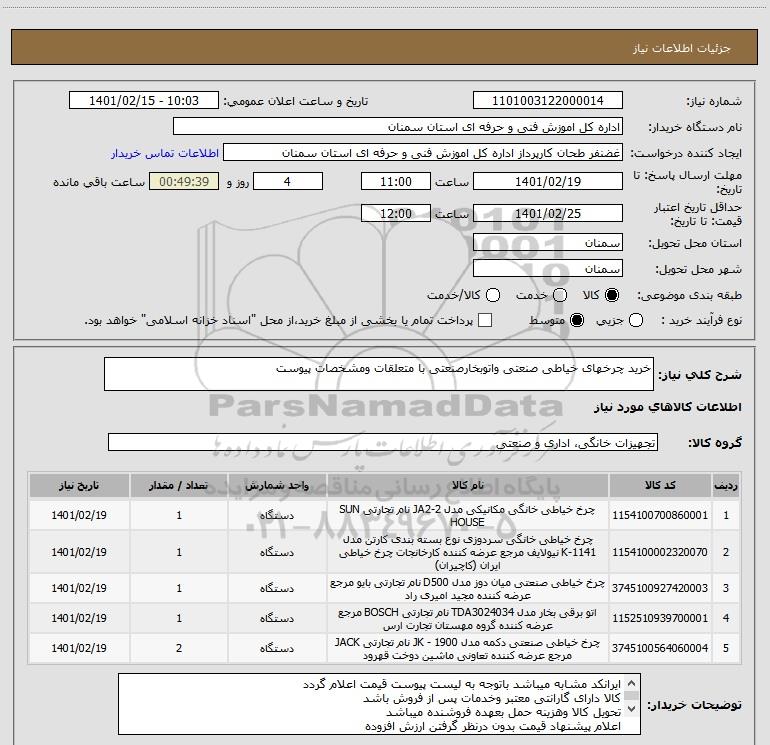Click the D500 industrial sewing machine name
The image size is (770, 745).
[x=467, y=588]
